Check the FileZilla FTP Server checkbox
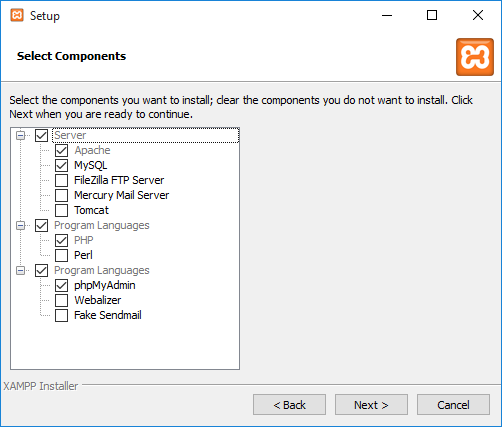Screen dimensions: 502x427 [61, 180]
